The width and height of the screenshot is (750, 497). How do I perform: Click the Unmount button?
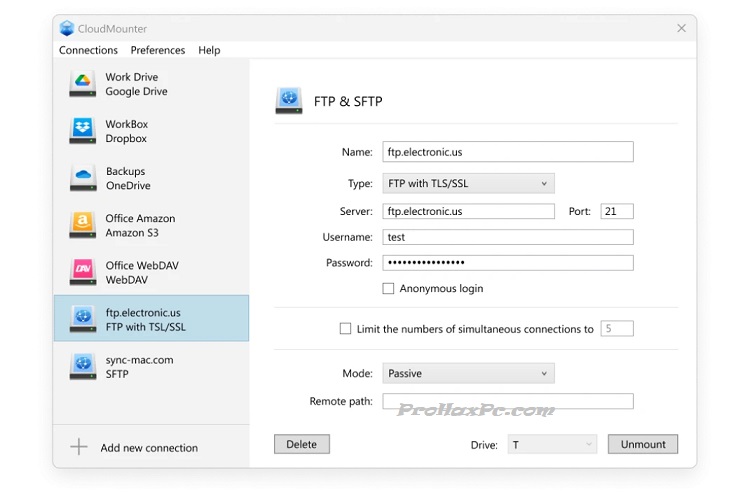point(643,444)
